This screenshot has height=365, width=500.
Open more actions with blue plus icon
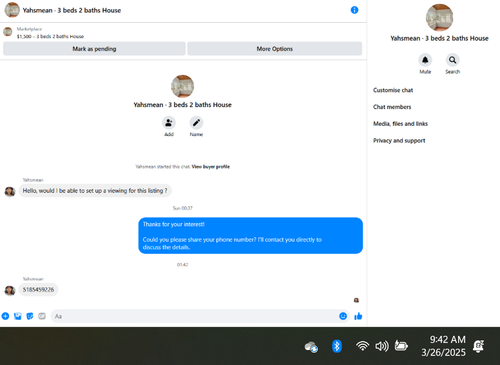(5, 316)
